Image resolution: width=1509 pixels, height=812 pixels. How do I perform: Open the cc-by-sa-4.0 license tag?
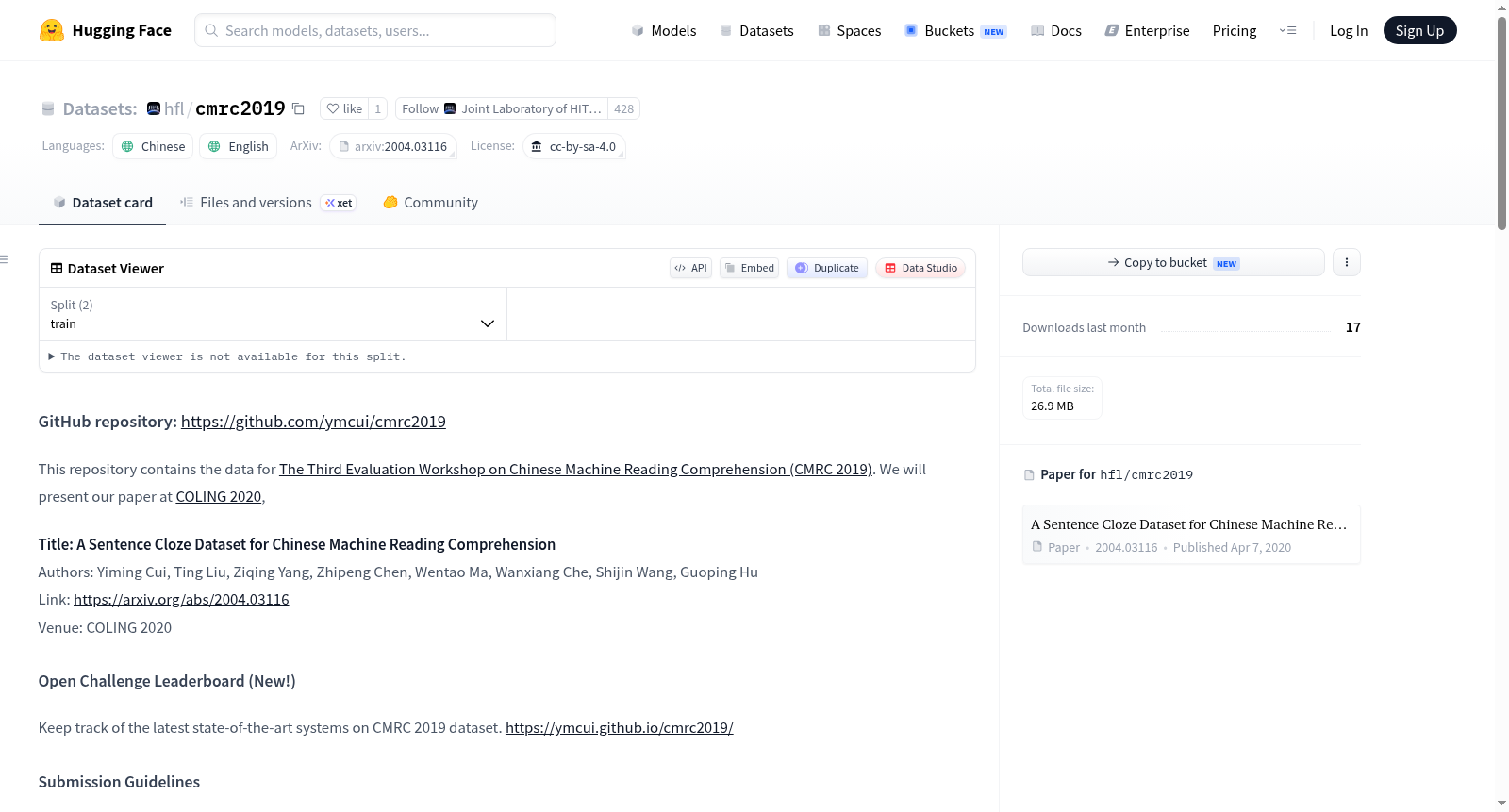pyautogui.click(x=574, y=146)
